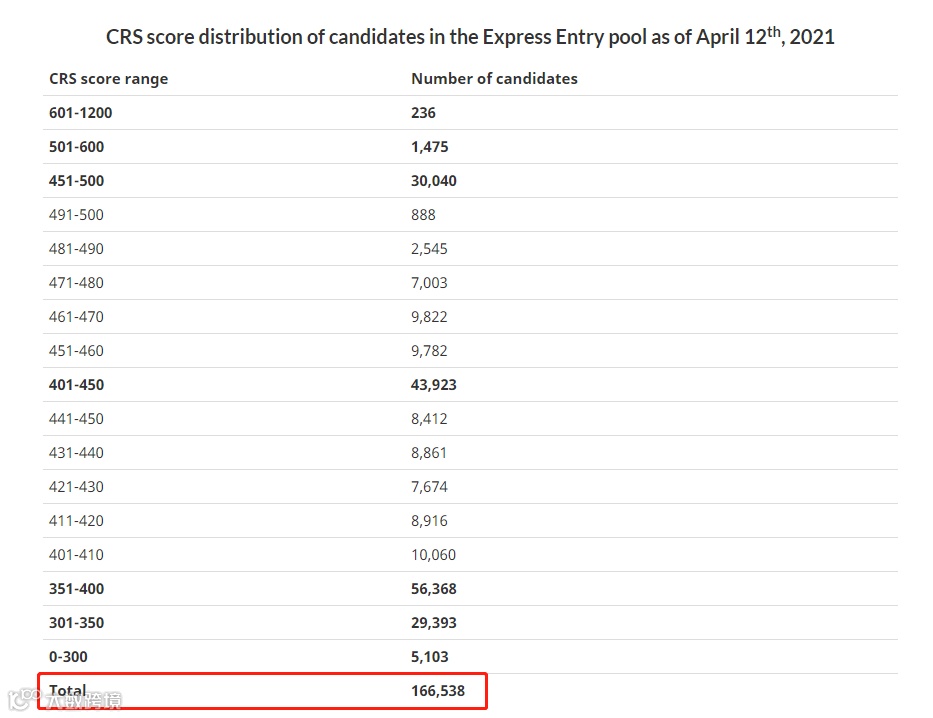Image resolution: width=933 pixels, height=718 pixels.
Task: Click the table title about CRS score distribution
Action: tap(470, 37)
